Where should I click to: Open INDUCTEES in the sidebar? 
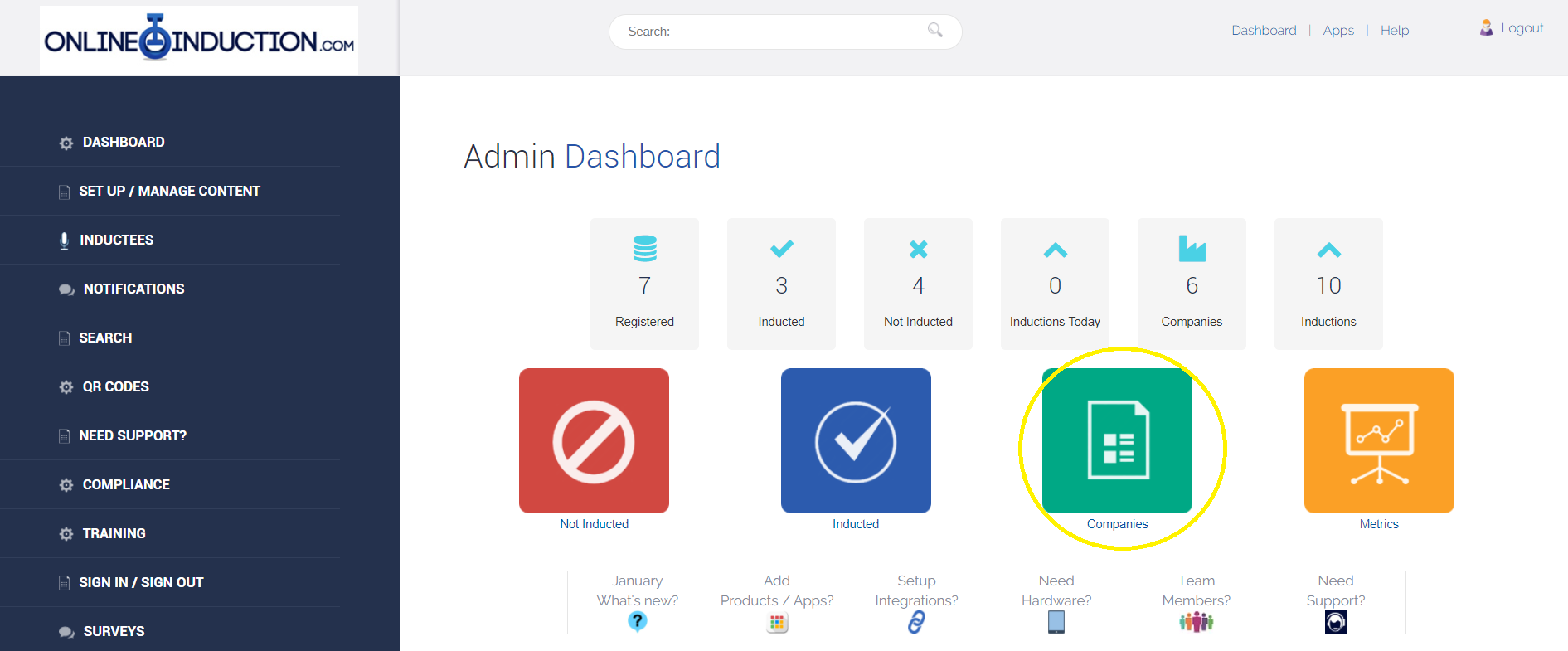point(116,240)
